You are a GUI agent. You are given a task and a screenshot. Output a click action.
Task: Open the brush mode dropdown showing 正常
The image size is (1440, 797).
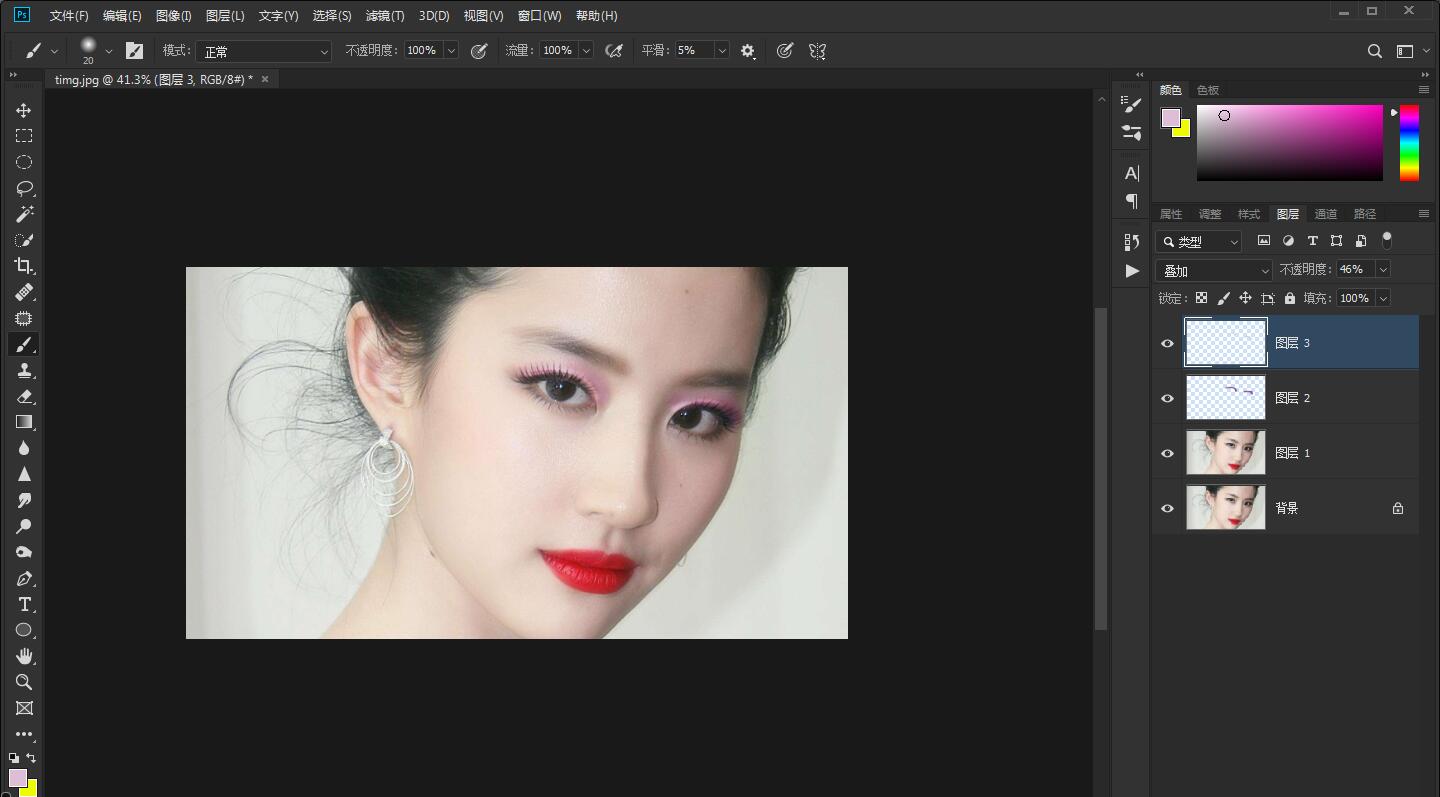(263, 50)
